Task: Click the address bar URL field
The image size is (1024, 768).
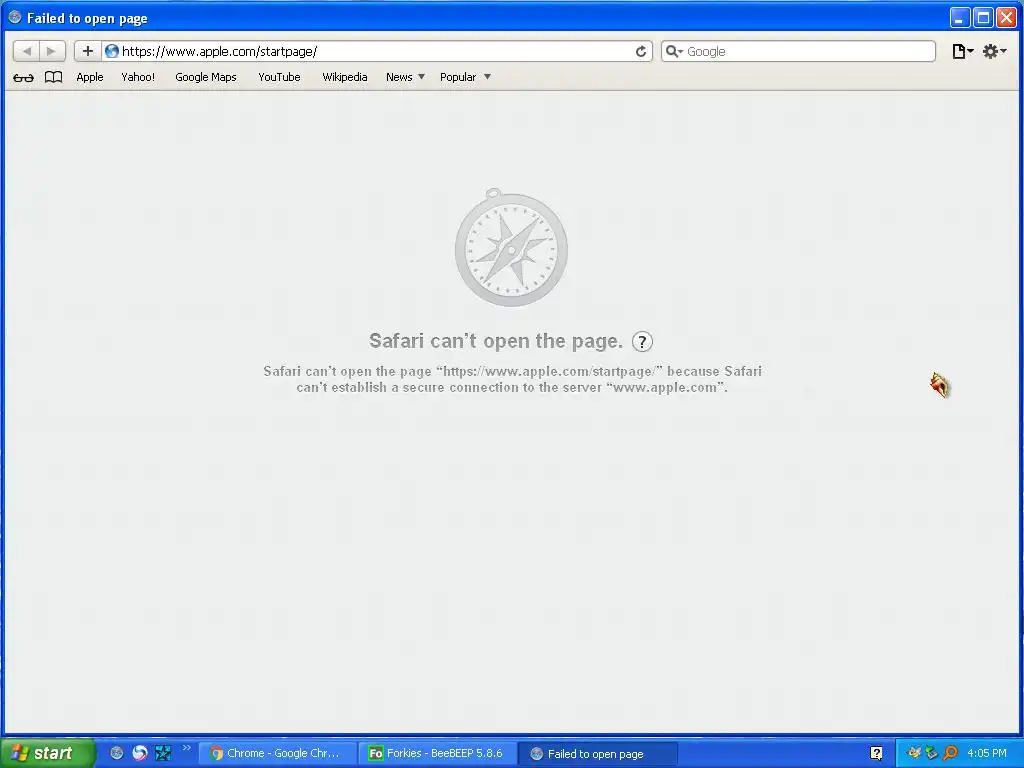Action: coord(376,52)
